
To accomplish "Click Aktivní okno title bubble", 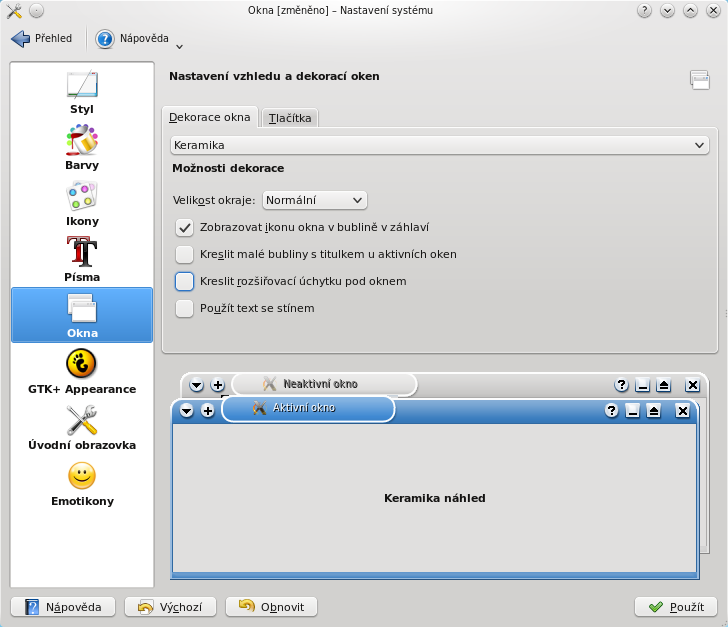I will coord(308,408).
